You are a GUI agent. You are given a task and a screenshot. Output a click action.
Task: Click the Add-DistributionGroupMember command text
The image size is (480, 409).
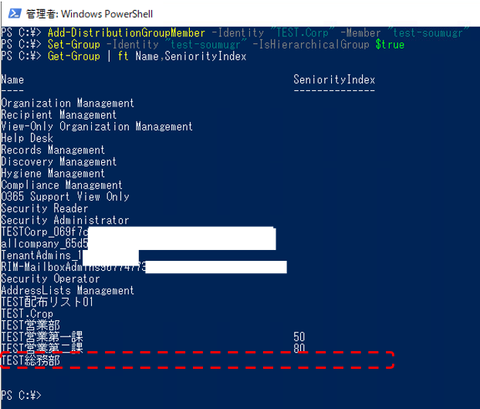coord(126,33)
